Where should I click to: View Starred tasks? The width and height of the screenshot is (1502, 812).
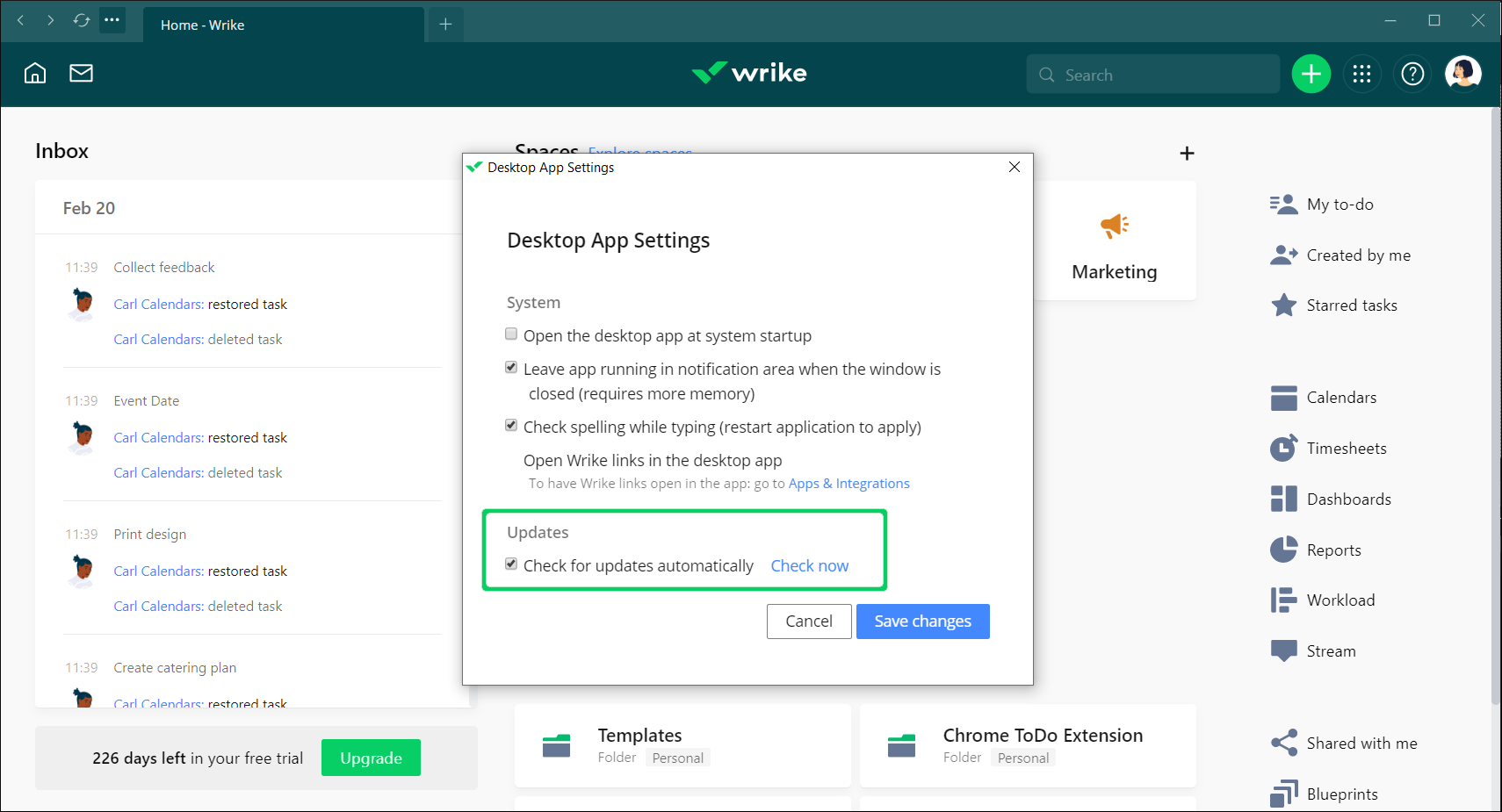pos(1352,305)
